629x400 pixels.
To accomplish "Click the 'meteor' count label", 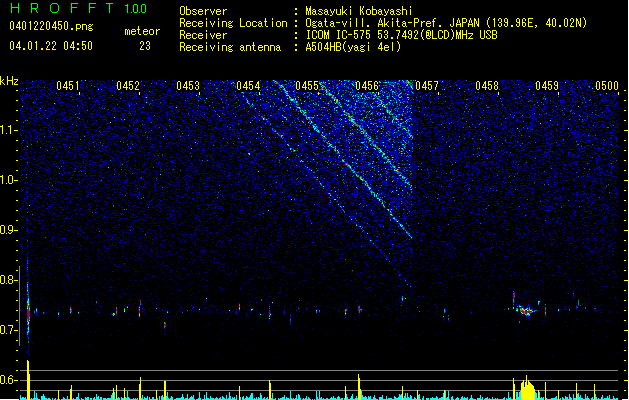I will point(142,31).
